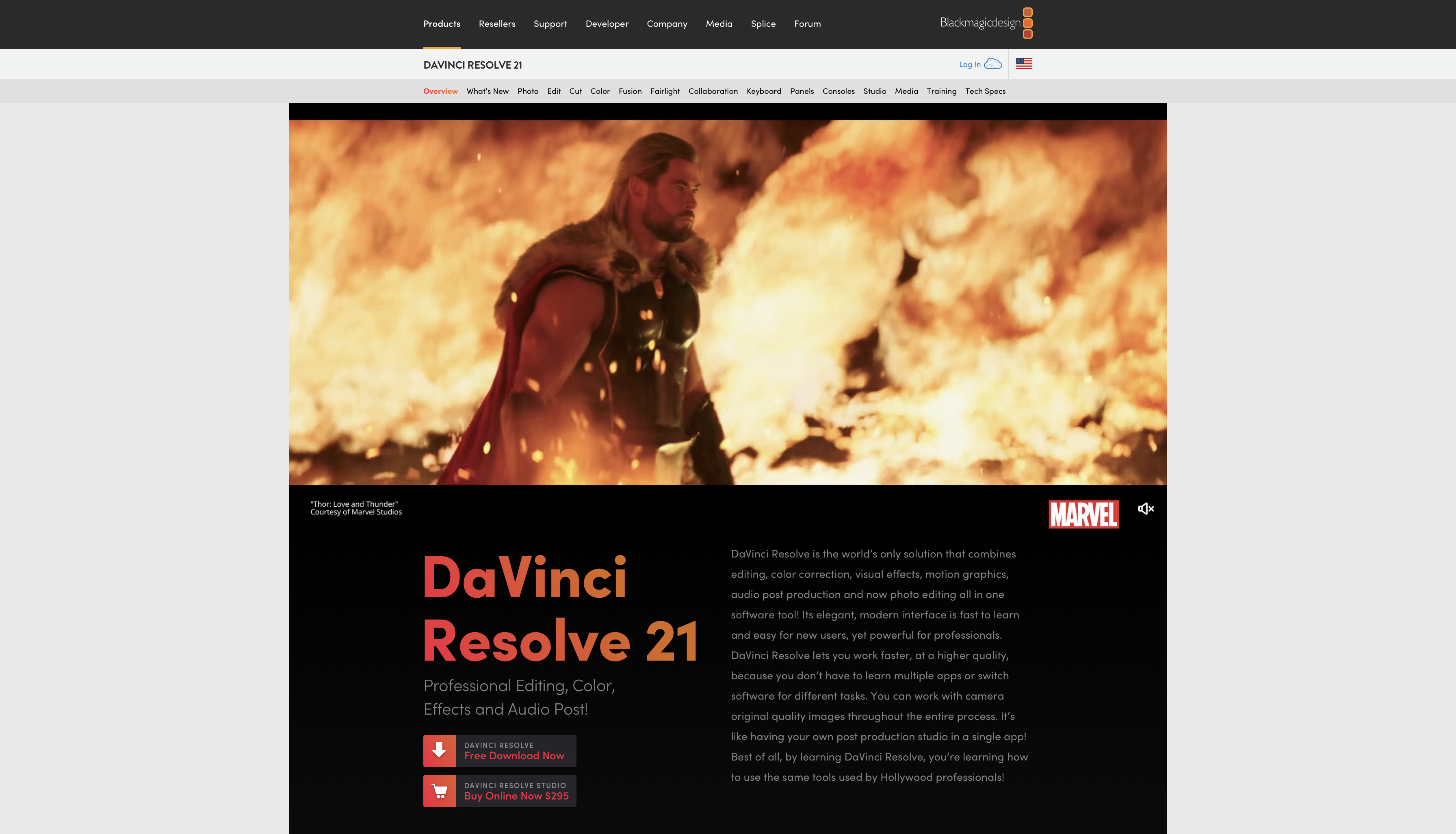
Task: Click the red download arrow icon
Action: [x=440, y=750]
